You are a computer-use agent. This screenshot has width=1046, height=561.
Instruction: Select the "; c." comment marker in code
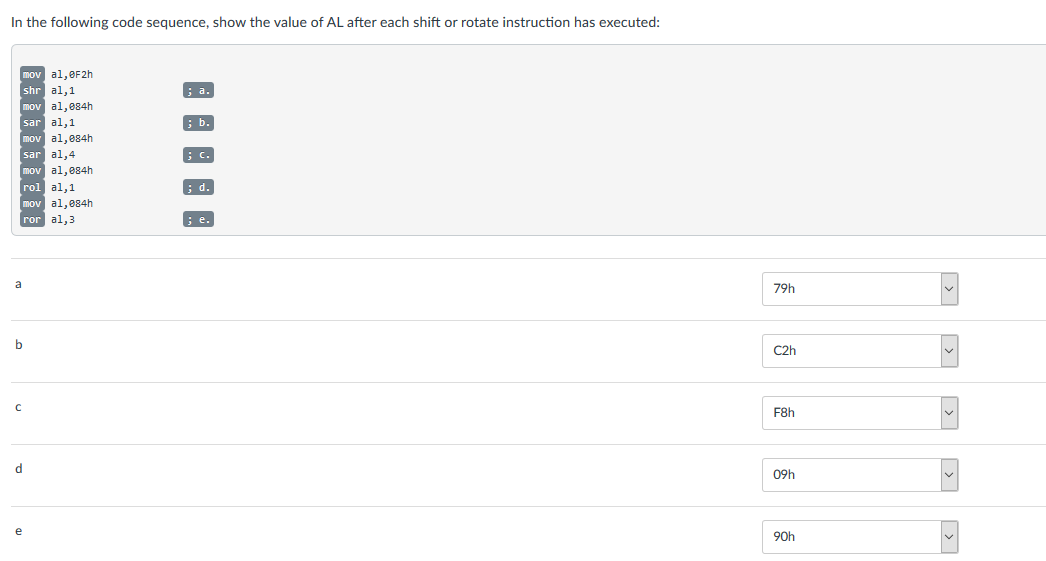point(199,155)
